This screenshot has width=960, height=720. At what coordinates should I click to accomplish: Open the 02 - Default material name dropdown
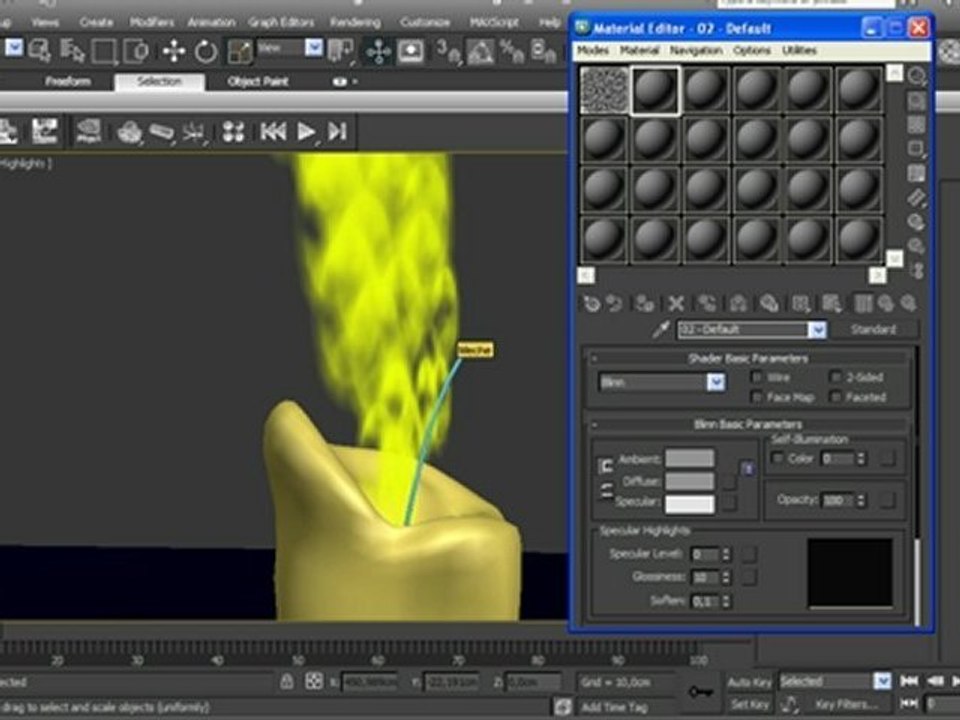[817, 330]
